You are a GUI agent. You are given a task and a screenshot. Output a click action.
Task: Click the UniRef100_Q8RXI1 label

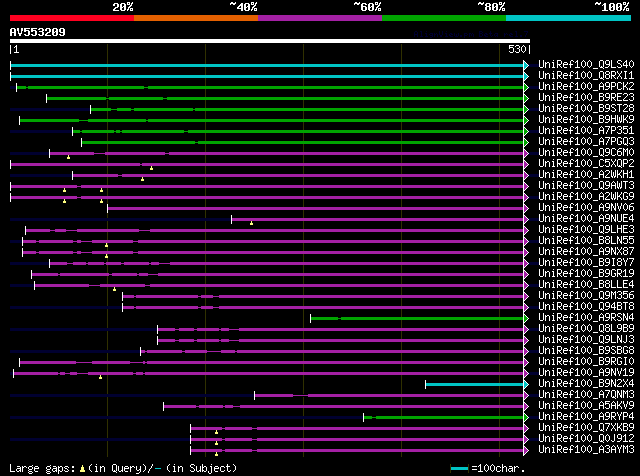586,75
